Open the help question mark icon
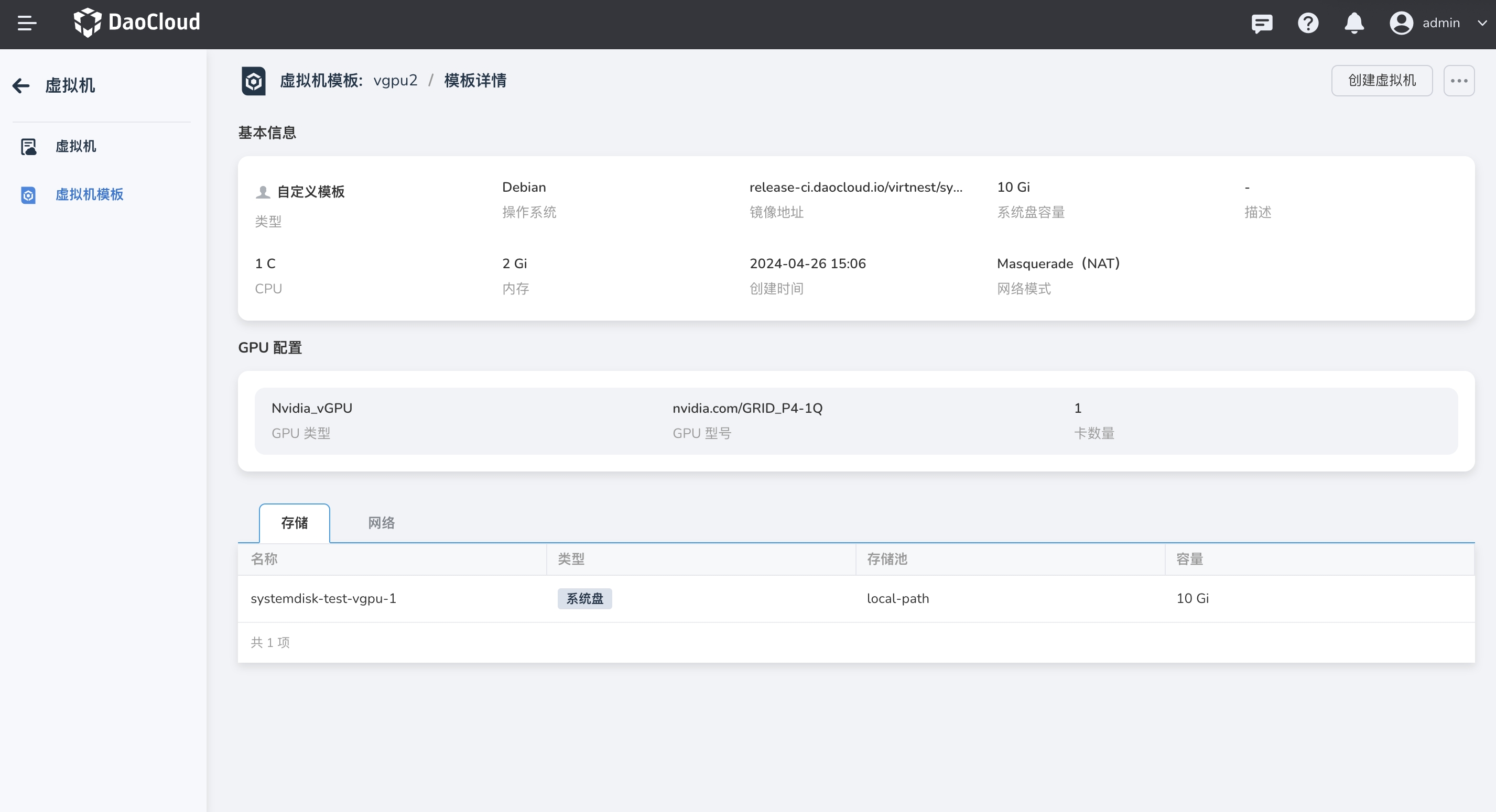This screenshot has height=812, width=1496. coord(1308,23)
